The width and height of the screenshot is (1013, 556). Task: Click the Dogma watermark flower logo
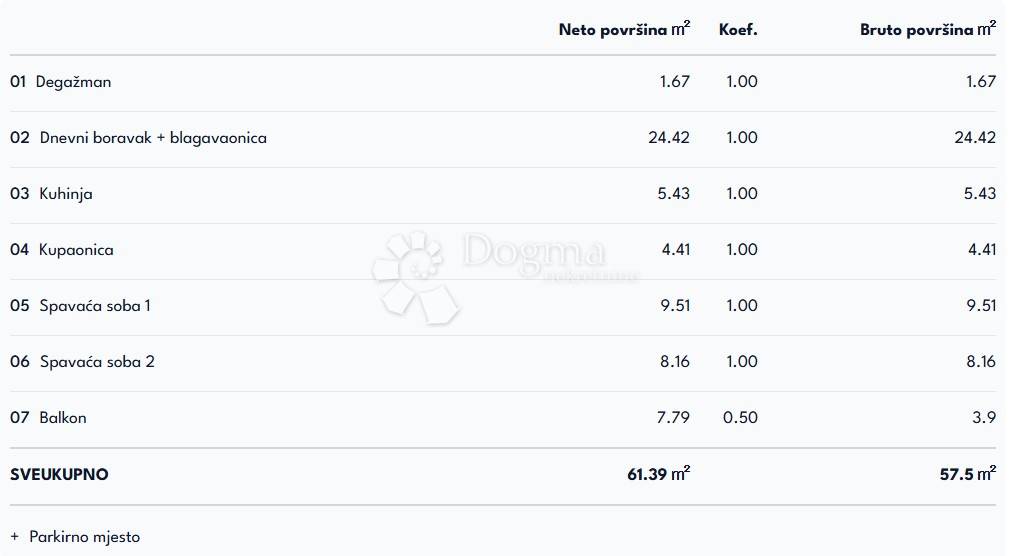pyautogui.click(x=412, y=276)
